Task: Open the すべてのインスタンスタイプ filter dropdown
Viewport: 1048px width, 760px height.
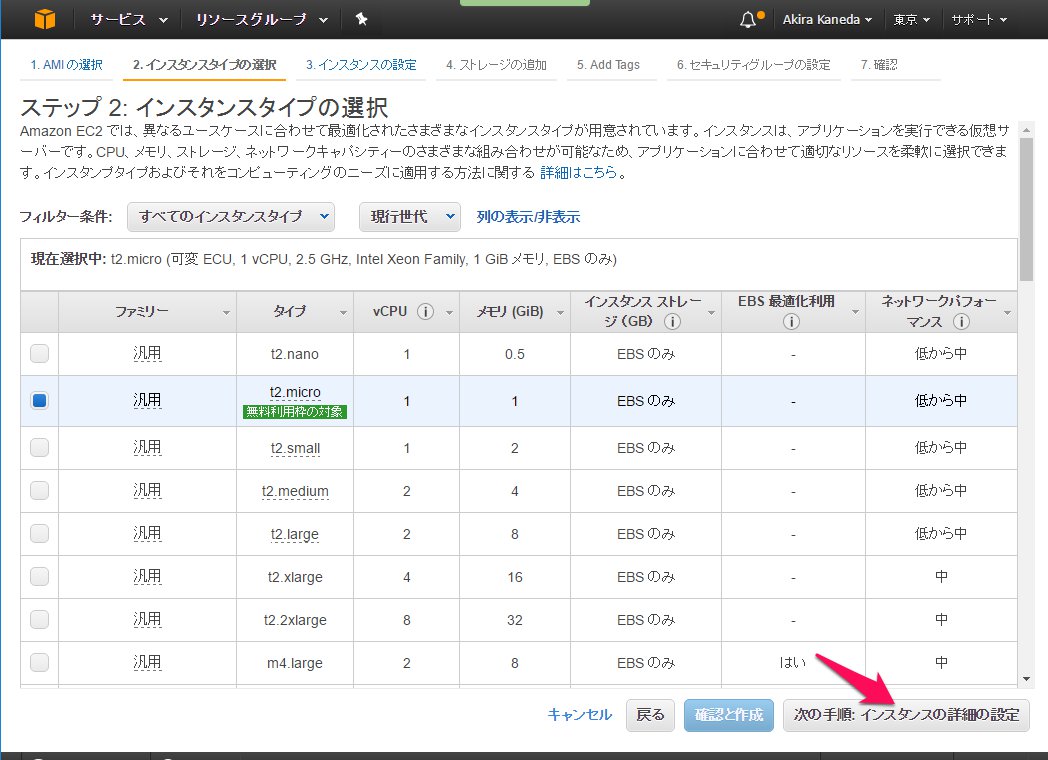Action: click(x=235, y=216)
